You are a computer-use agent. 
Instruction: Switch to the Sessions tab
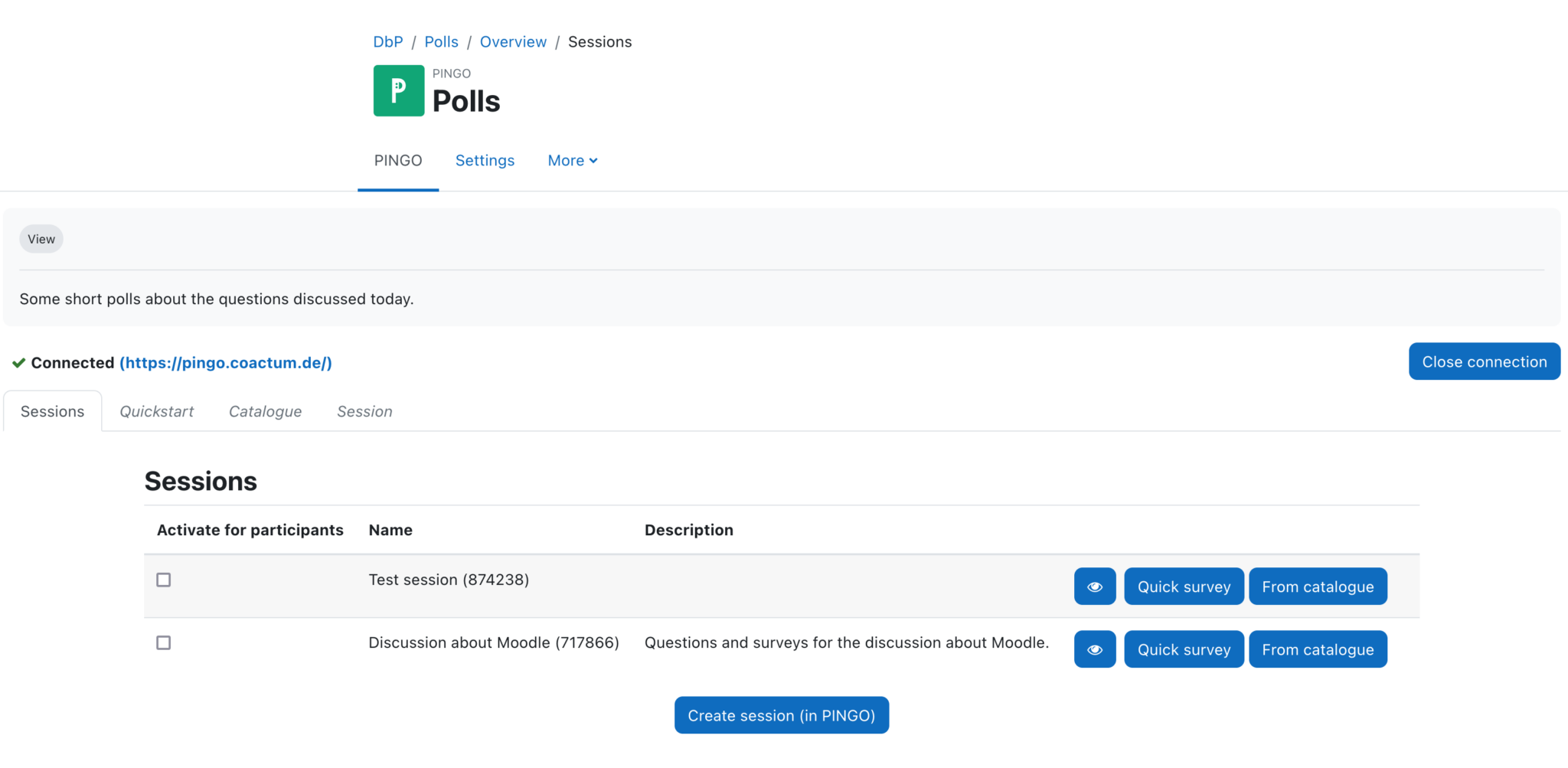pyautogui.click(x=53, y=411)
